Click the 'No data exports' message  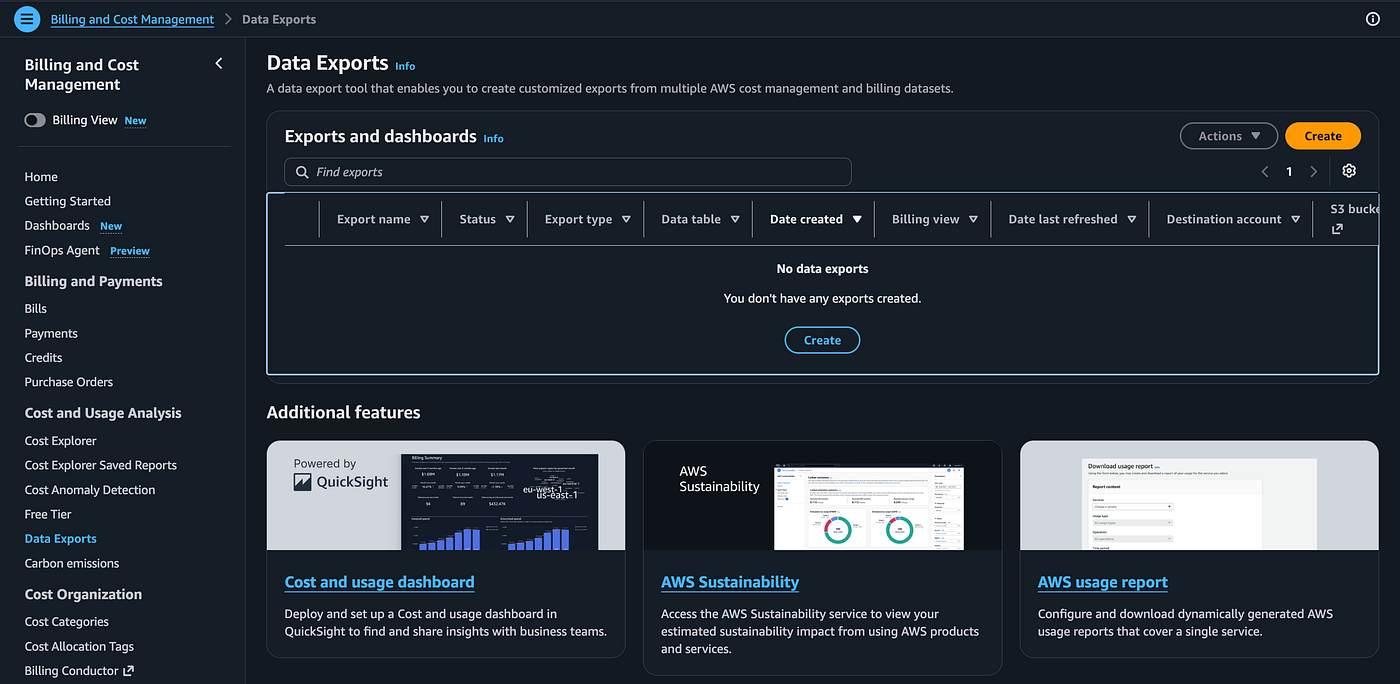click(822, 269)
